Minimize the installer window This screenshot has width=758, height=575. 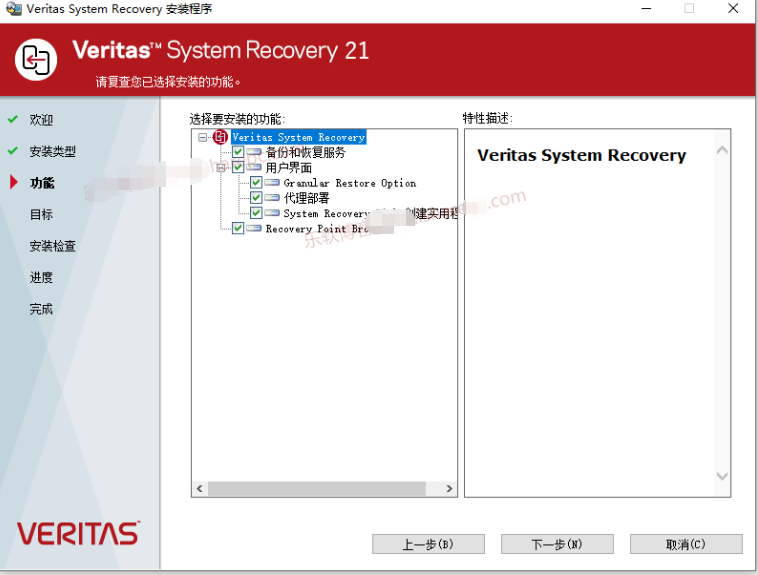pyautogui.click(x=646, y=9)
